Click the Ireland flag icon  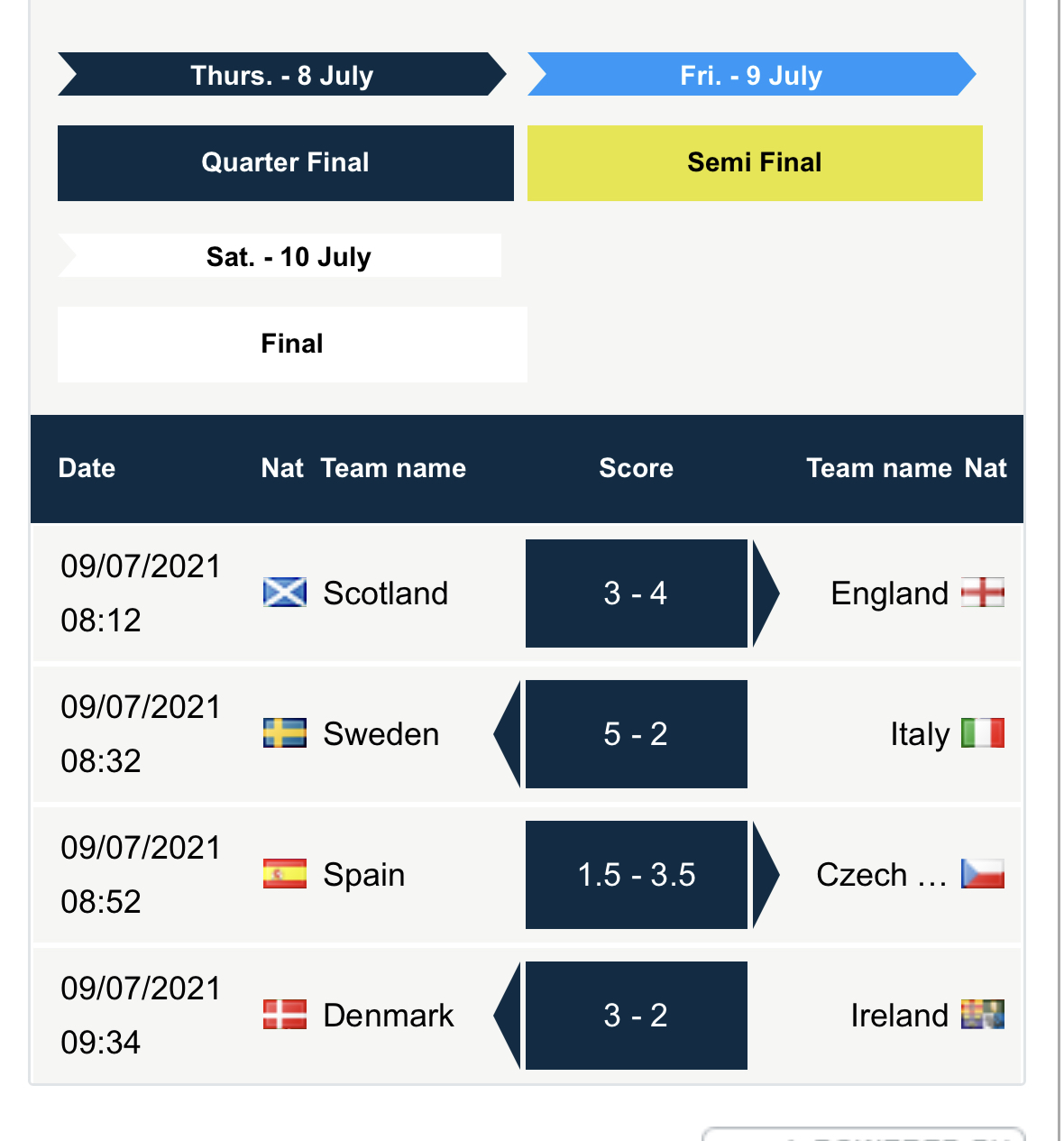pyautogui.click(x=983, y=1015)
